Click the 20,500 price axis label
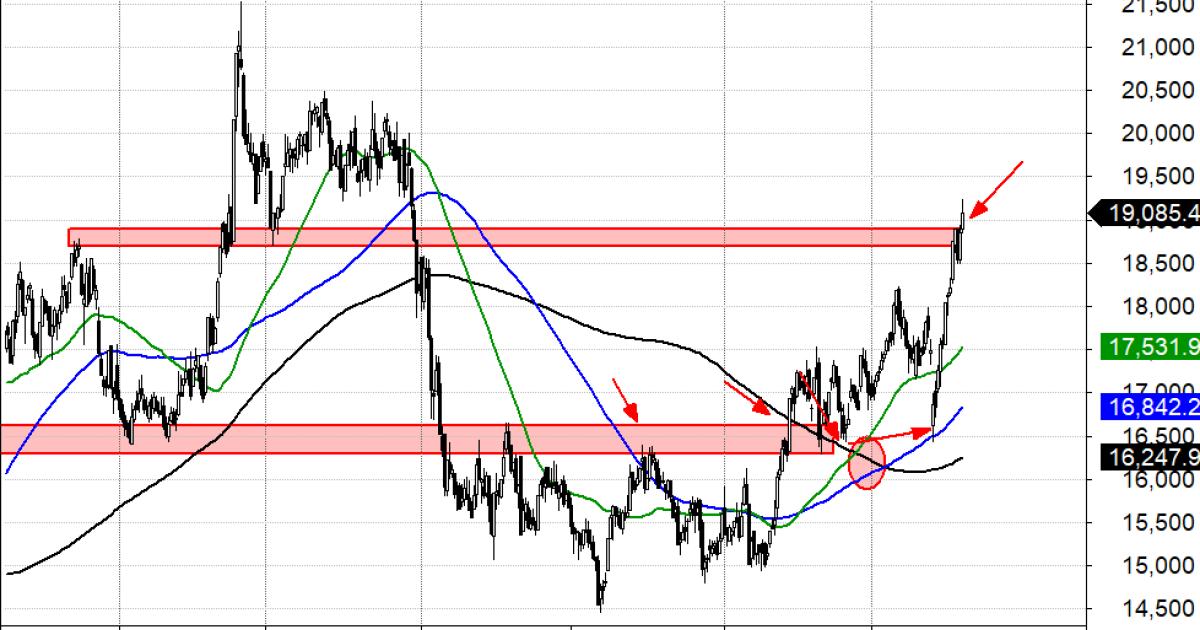This screenshot has height=630, width=1200. 1157,91
